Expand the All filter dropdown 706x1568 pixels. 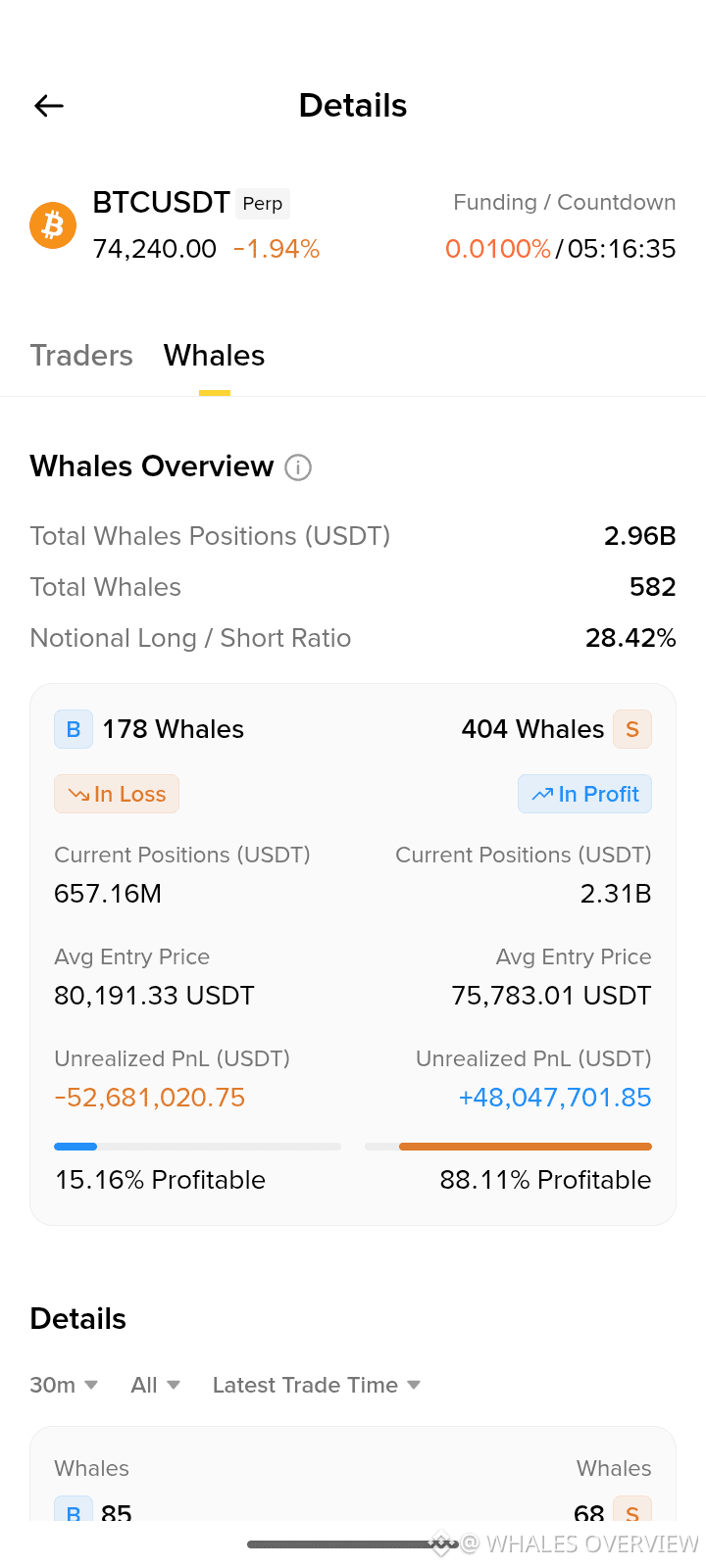click(156, 1385)
